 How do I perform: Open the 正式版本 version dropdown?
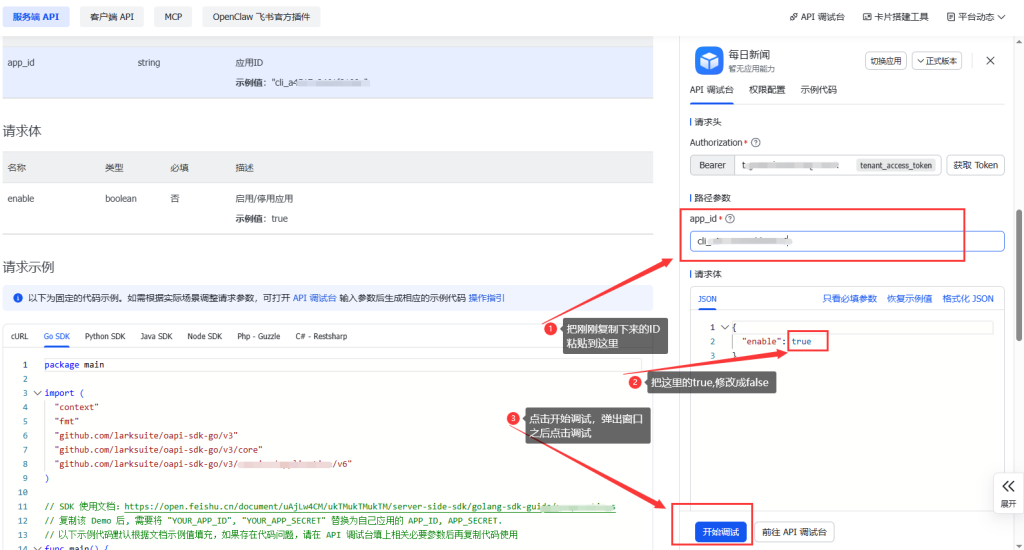(937, 61)
